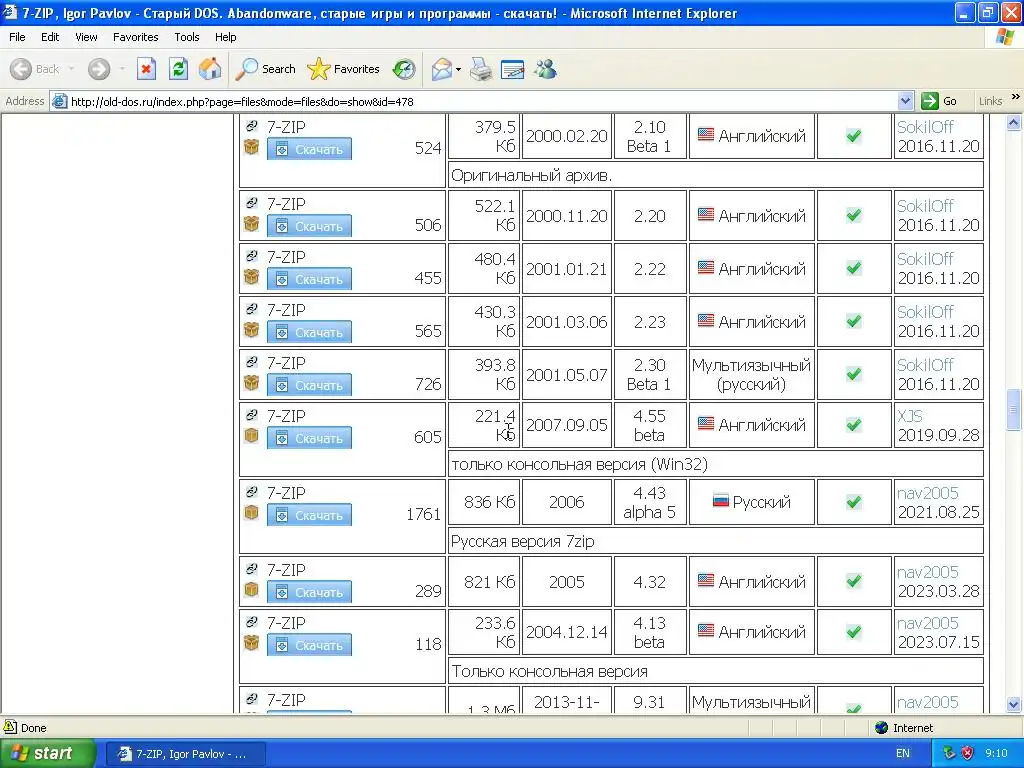
Task: Click the US flag icon in 2.22 row
Action: point(706,267)
